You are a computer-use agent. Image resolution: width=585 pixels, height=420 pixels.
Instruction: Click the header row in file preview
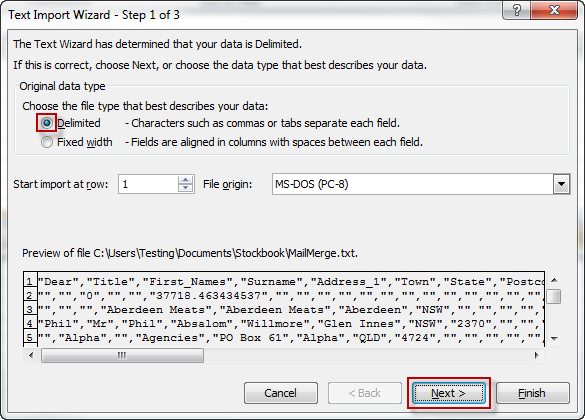pos(284,282)
